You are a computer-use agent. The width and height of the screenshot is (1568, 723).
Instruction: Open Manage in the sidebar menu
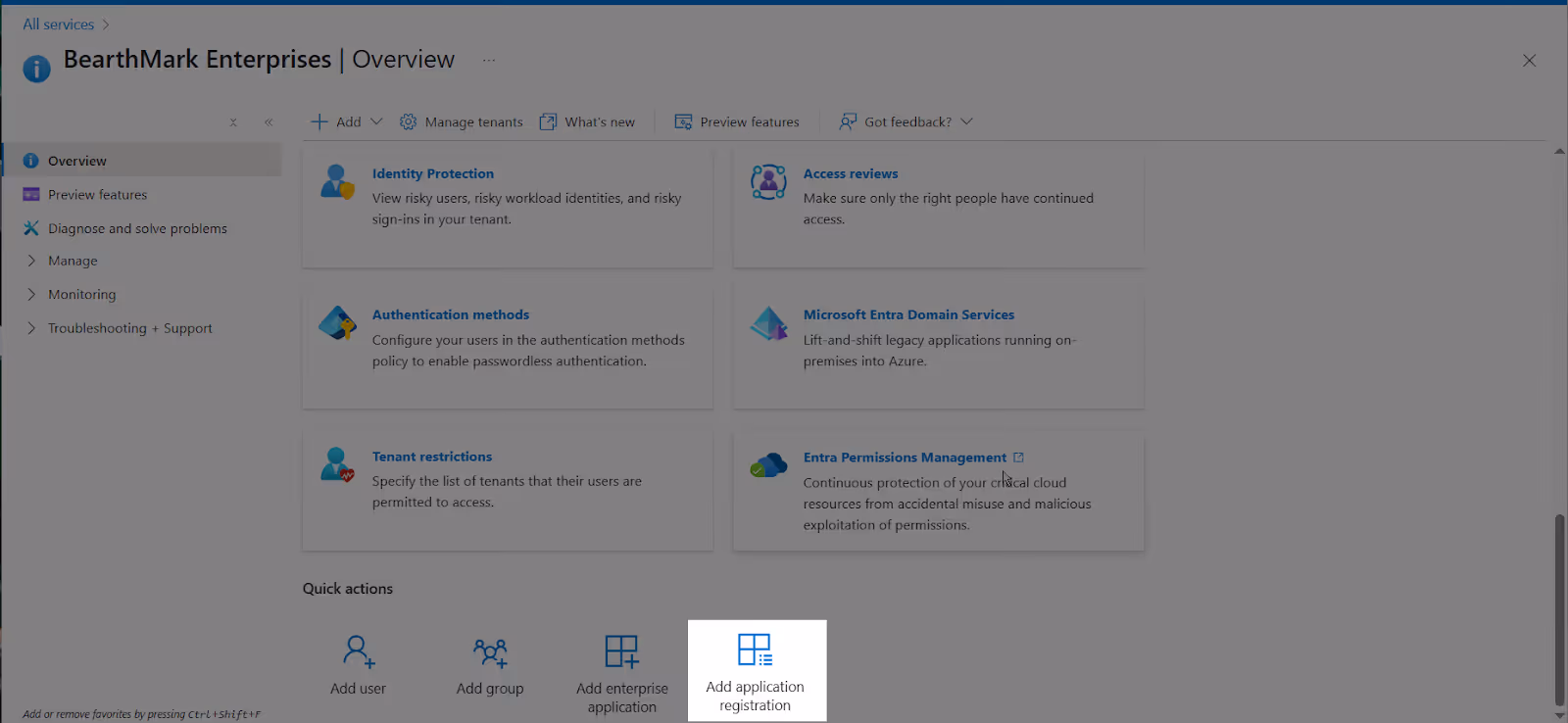tap(73, 261)
